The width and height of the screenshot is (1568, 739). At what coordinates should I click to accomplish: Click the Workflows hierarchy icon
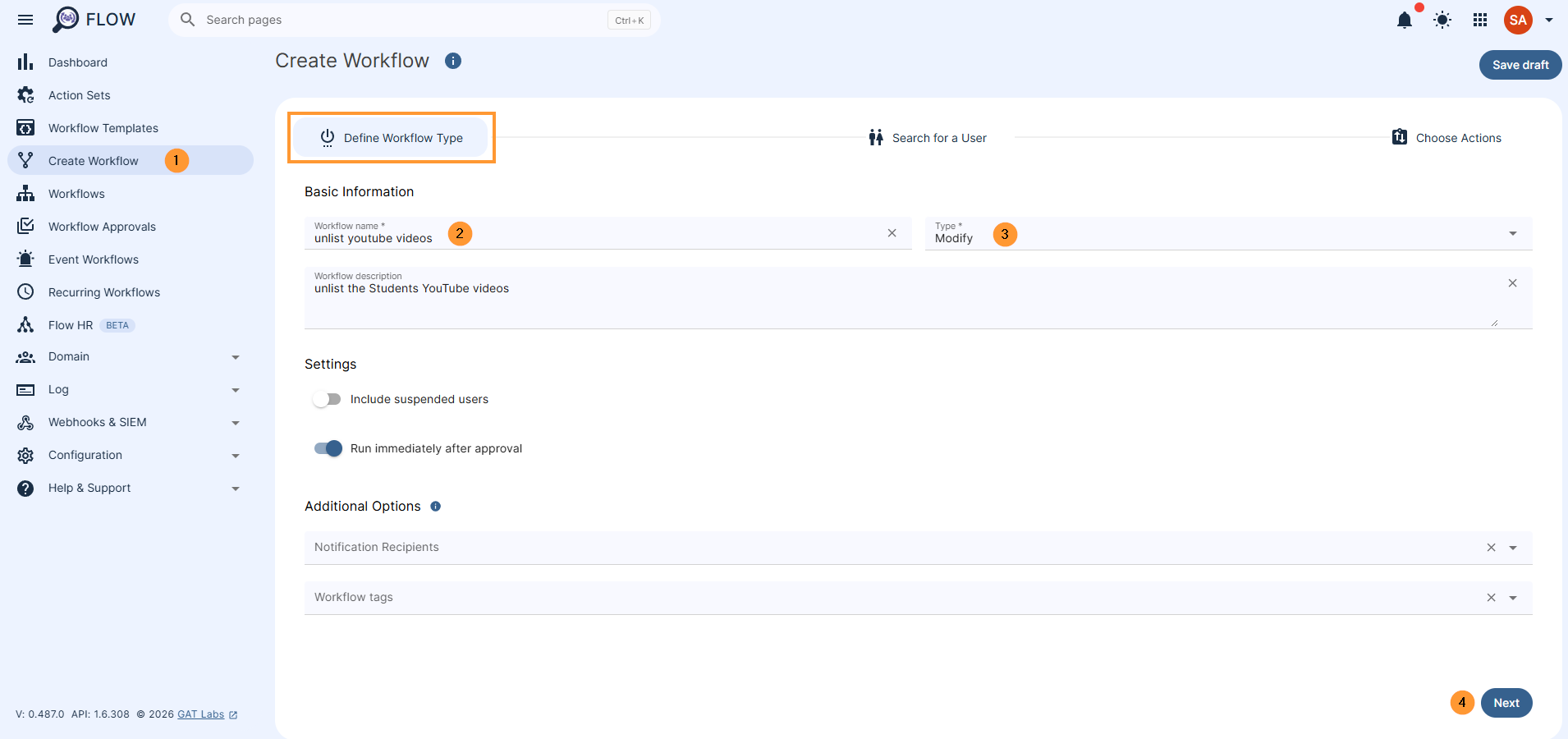(x=25, y=194)
